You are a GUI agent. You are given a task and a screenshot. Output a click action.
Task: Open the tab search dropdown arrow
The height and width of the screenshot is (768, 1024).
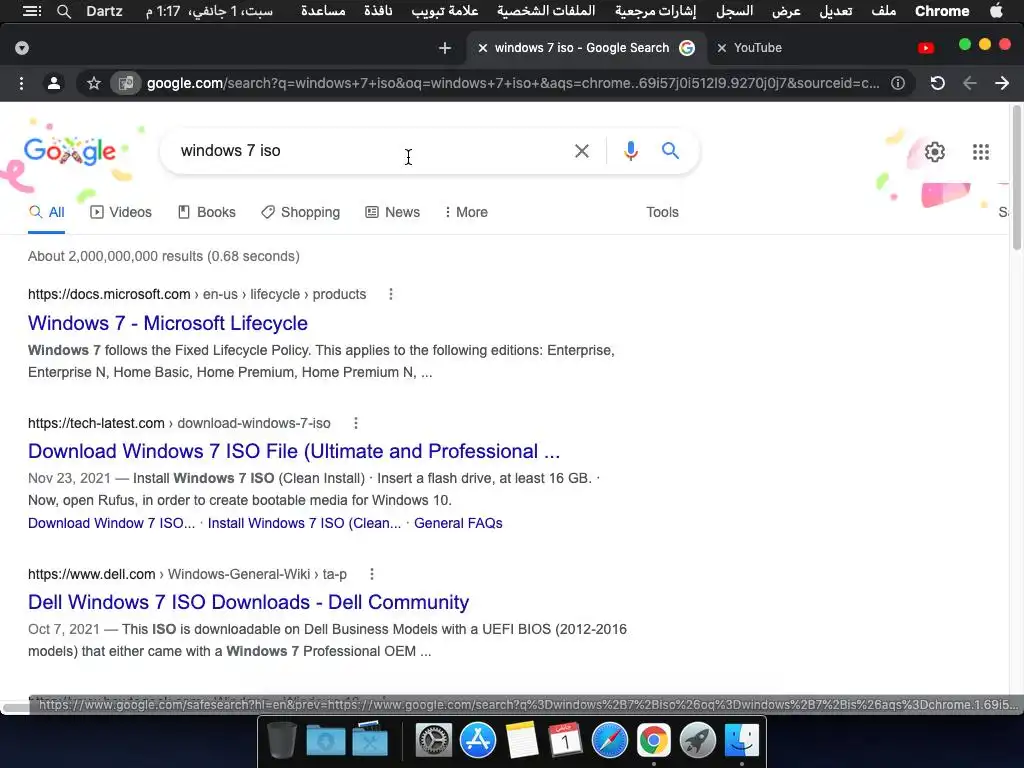click(x=22, y=48)
